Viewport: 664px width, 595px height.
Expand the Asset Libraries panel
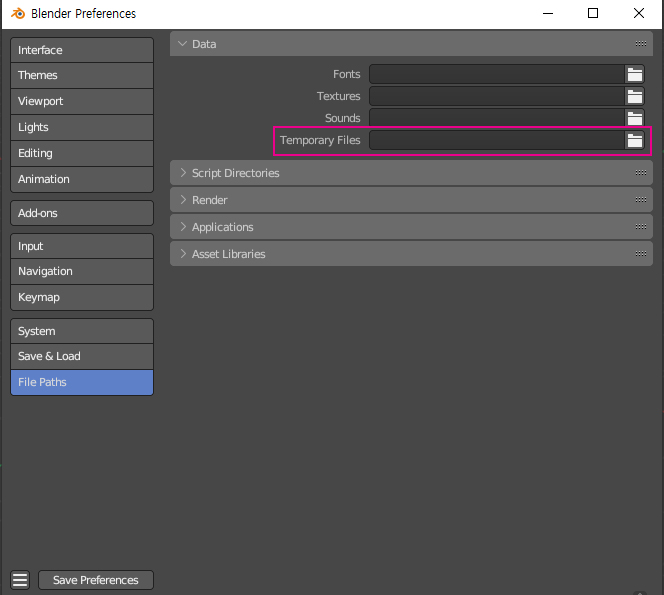click(183, 254)
